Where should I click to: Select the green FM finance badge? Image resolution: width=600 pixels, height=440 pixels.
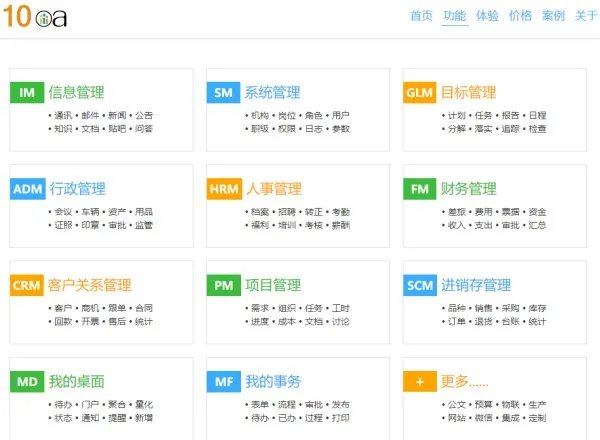coord(419,189)
